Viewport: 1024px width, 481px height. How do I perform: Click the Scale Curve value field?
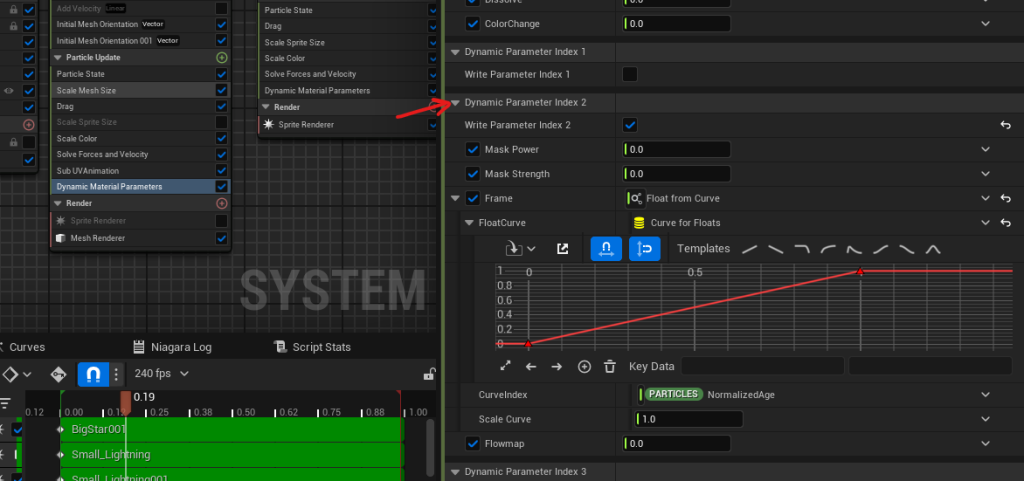point(689,419)
